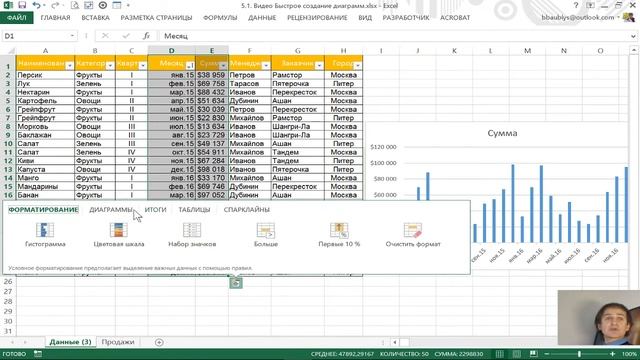Screen dimensions: 640x360
Task: Click the Select All corner triangle
Action: click(11, 51)
